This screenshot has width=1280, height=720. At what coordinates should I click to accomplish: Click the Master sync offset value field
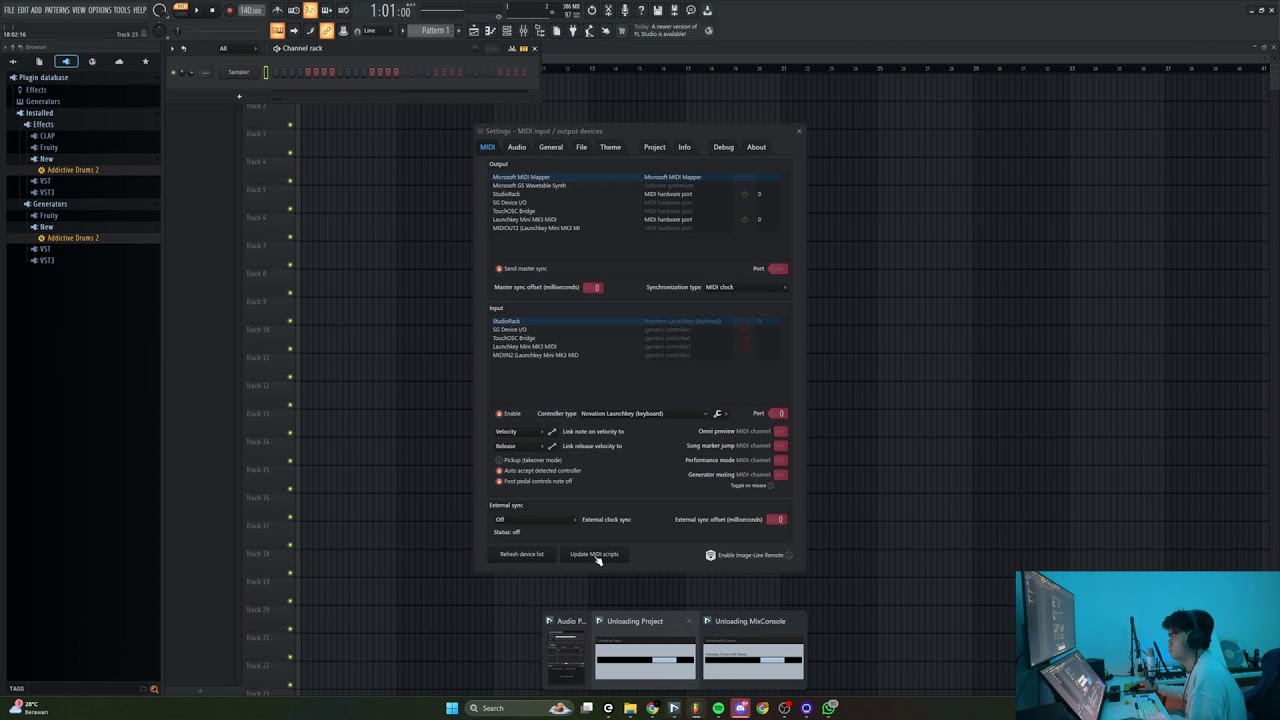[x=593, y=287]
